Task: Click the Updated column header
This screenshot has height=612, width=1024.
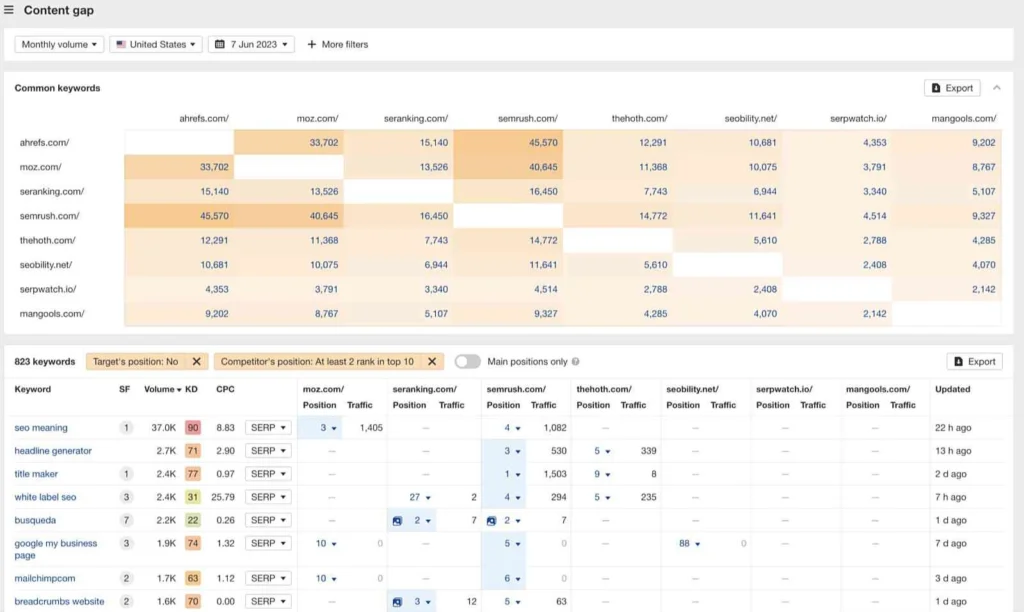Action: click(952, 389)
